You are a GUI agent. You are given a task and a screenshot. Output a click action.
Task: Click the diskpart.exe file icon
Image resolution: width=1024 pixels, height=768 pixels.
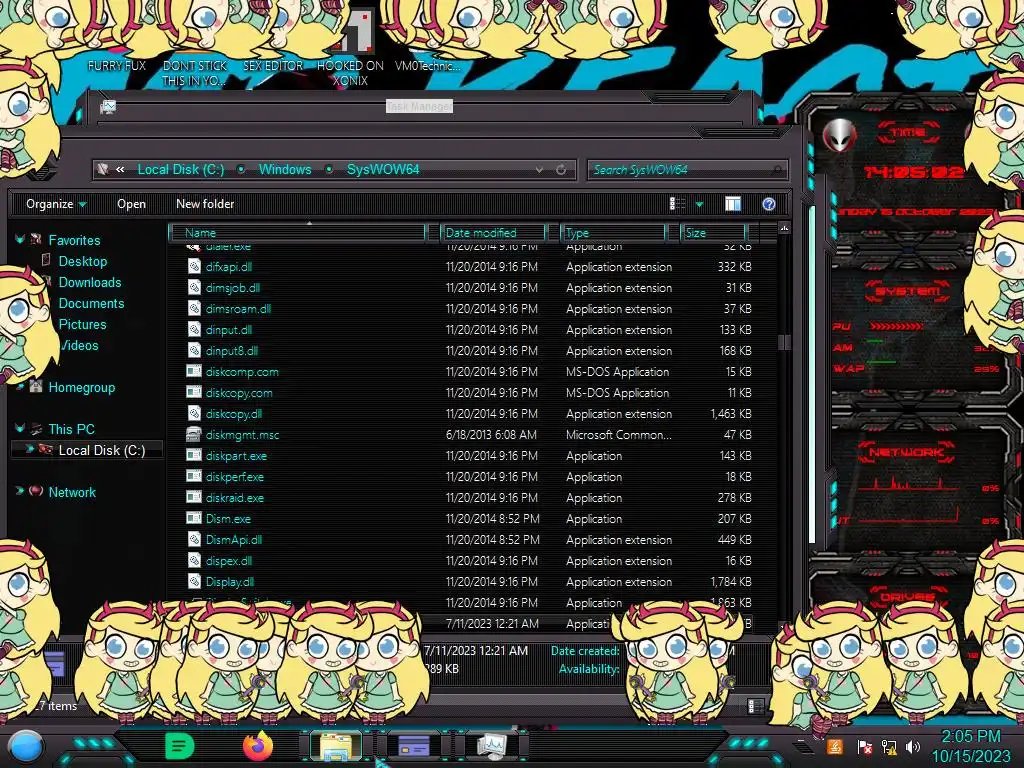(x=194, y=455)
